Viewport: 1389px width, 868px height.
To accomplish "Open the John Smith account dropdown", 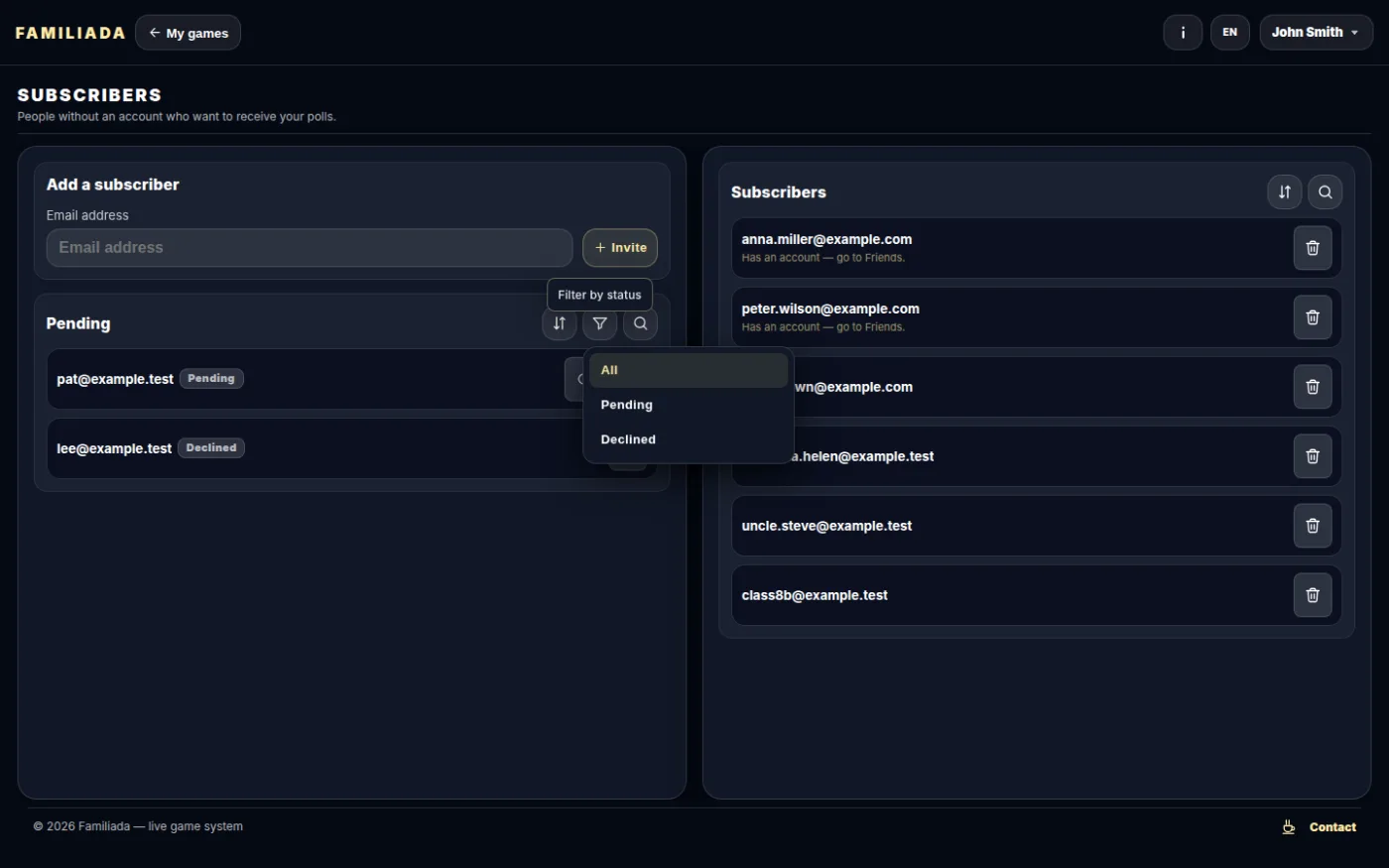I will click(x=1316, y=33).
